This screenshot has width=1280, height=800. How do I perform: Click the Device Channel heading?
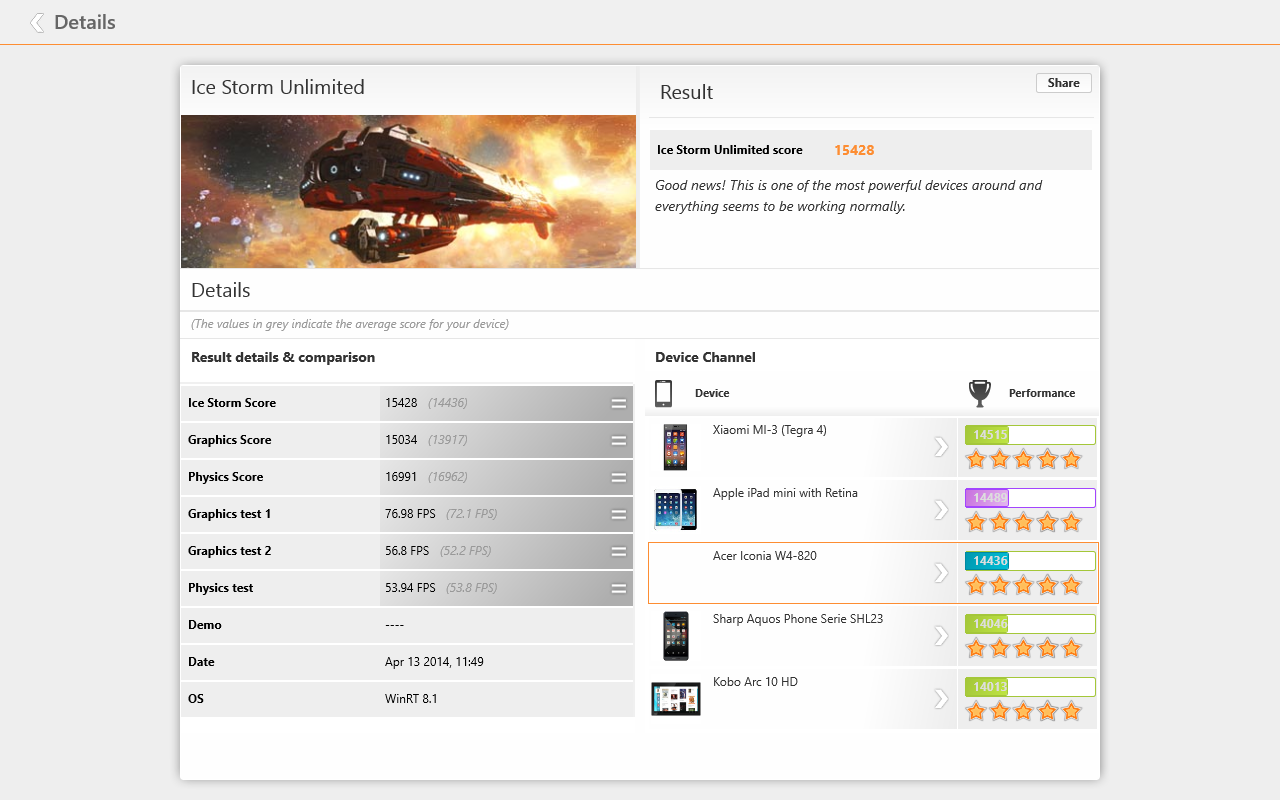tap(705, 357)
